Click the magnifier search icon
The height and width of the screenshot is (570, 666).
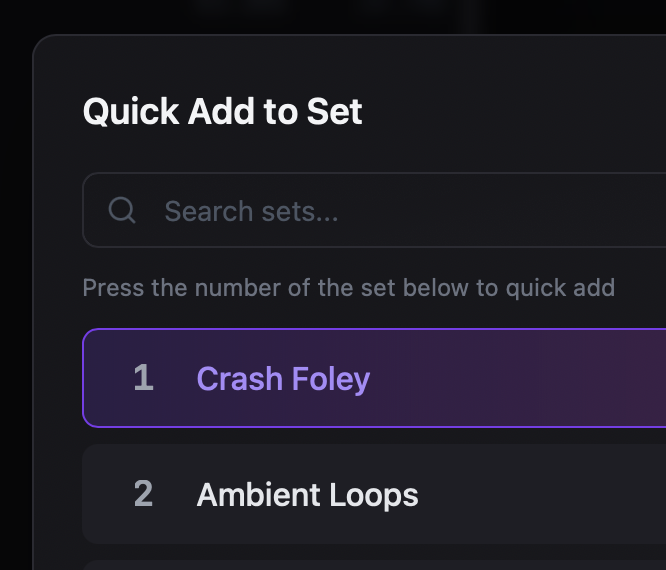click(122, 210)
